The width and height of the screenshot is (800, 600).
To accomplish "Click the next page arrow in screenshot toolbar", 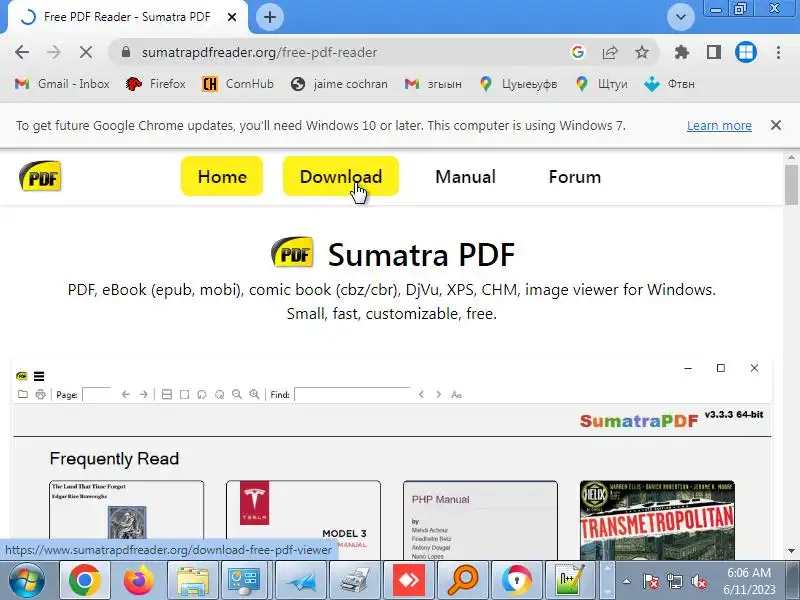I will [x=144, y=394].
